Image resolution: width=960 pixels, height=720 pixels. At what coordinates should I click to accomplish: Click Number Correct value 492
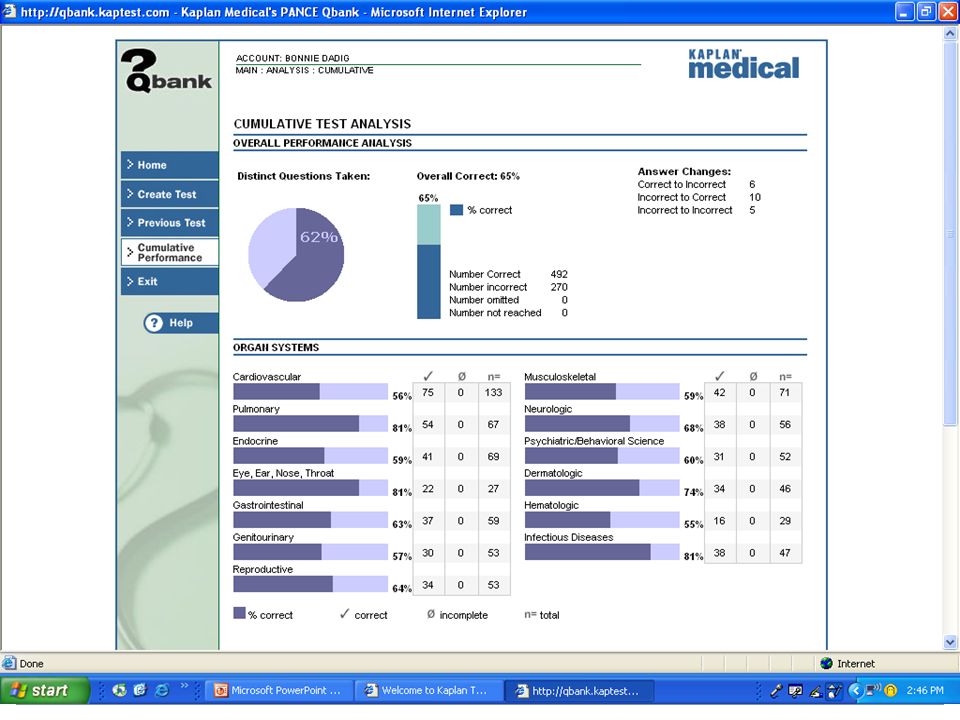pyautogui.click(x=559, y=274)
